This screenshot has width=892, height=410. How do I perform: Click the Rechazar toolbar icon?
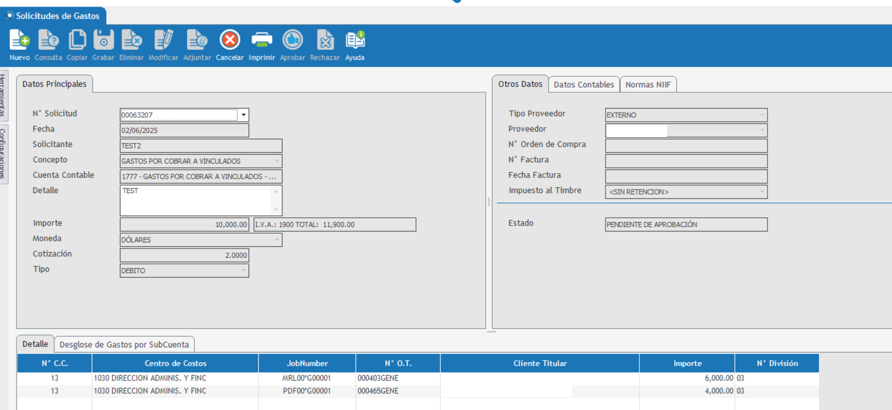click(324, 40)
